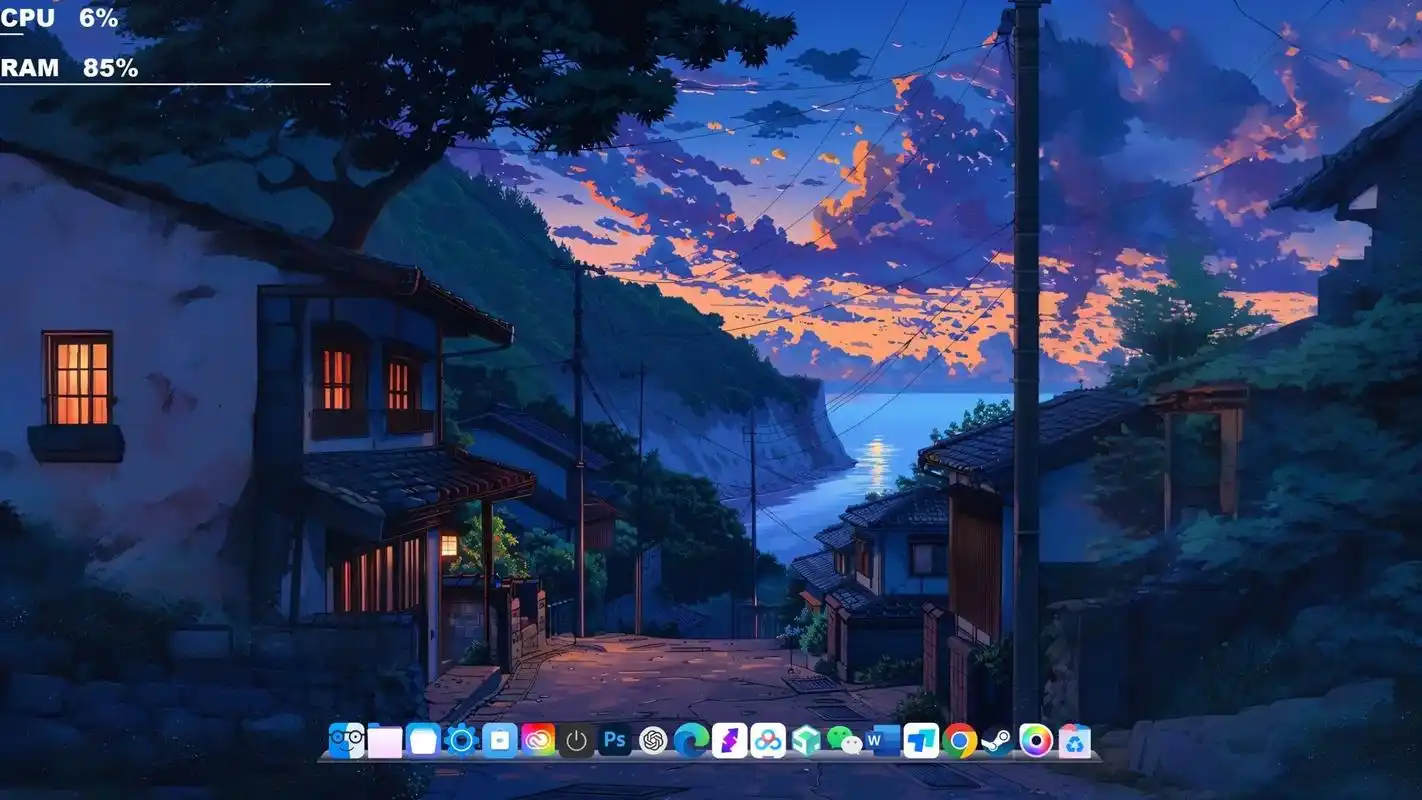
Task: Launch Google Chrome browser
Action: [959, 741]
